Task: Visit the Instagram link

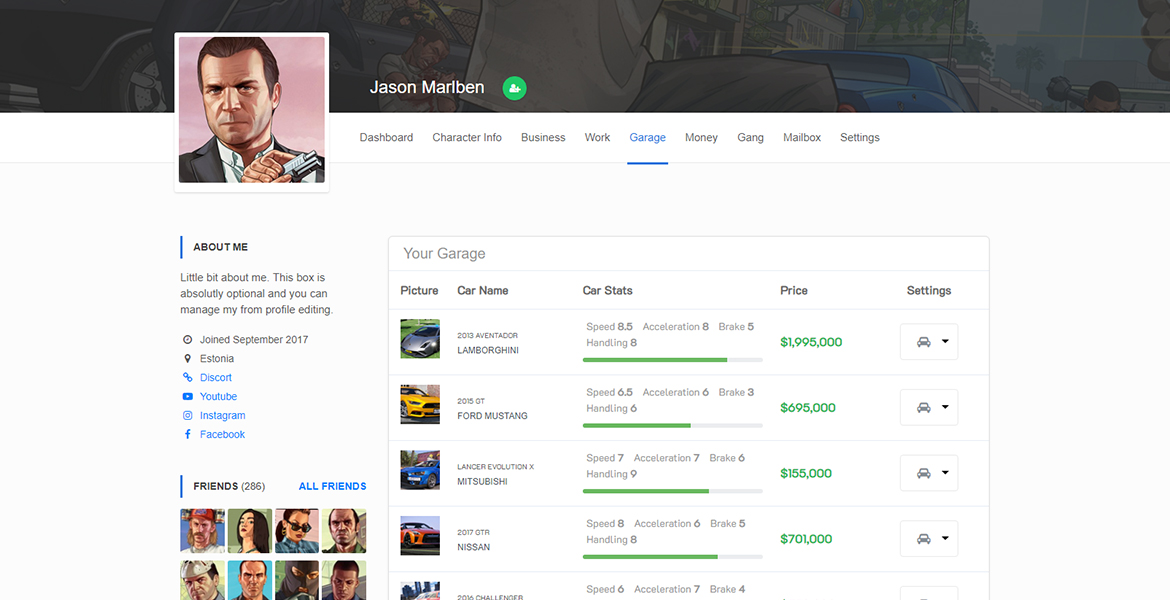Action: (222, 416)
